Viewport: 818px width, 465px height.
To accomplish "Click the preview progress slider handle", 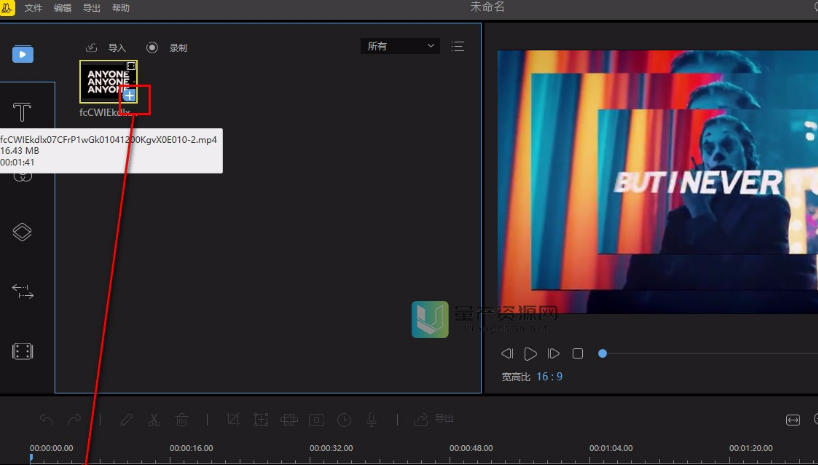I will pyautogui.click(x=603, y=354).
